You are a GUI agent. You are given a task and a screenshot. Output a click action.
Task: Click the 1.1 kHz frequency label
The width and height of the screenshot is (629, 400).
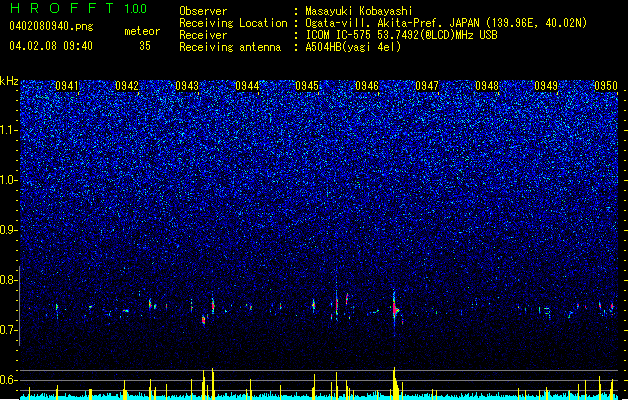[x=9, y=130]
